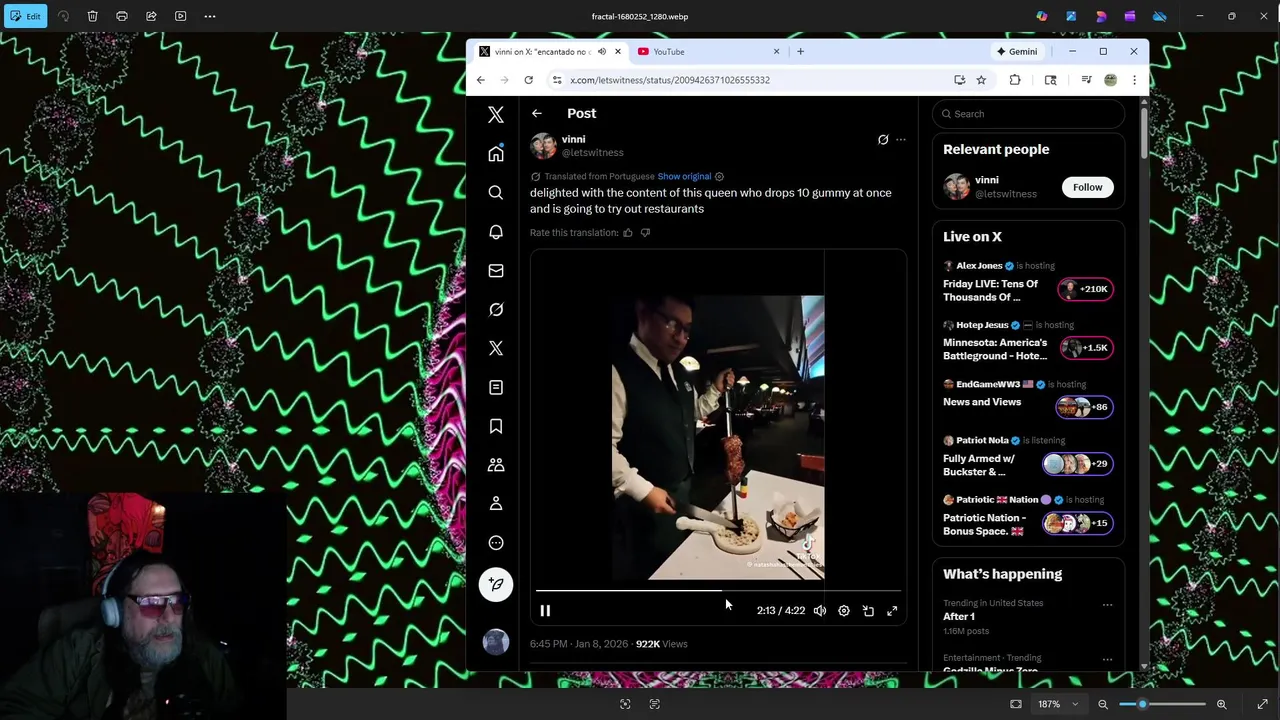Open Edit mode in Photos
The height and width of the screenshot is (720, 1280).
[x=25, y=16]
